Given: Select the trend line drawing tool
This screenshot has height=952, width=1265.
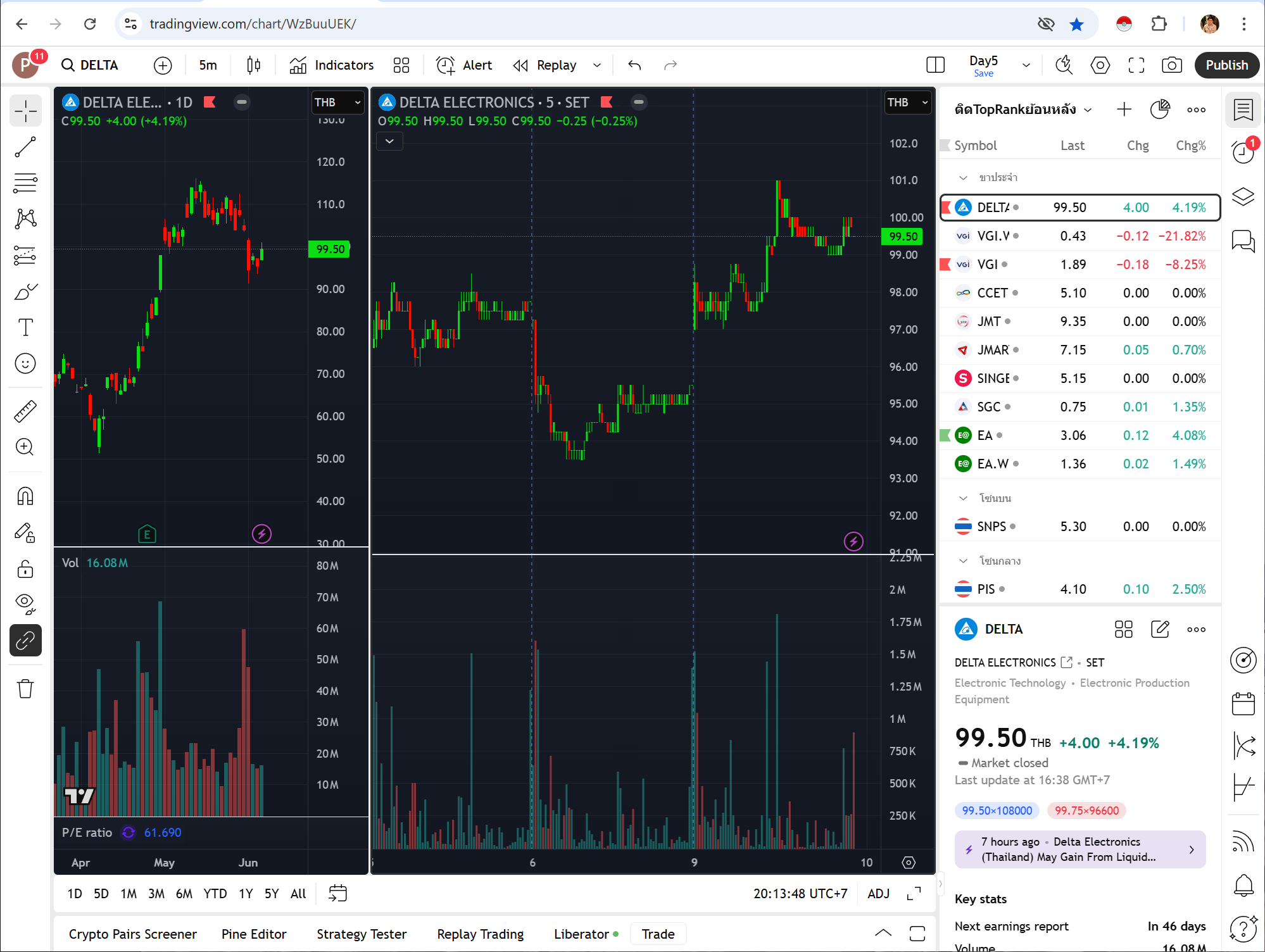Looking at the screenshot, I should click(25, 147).
